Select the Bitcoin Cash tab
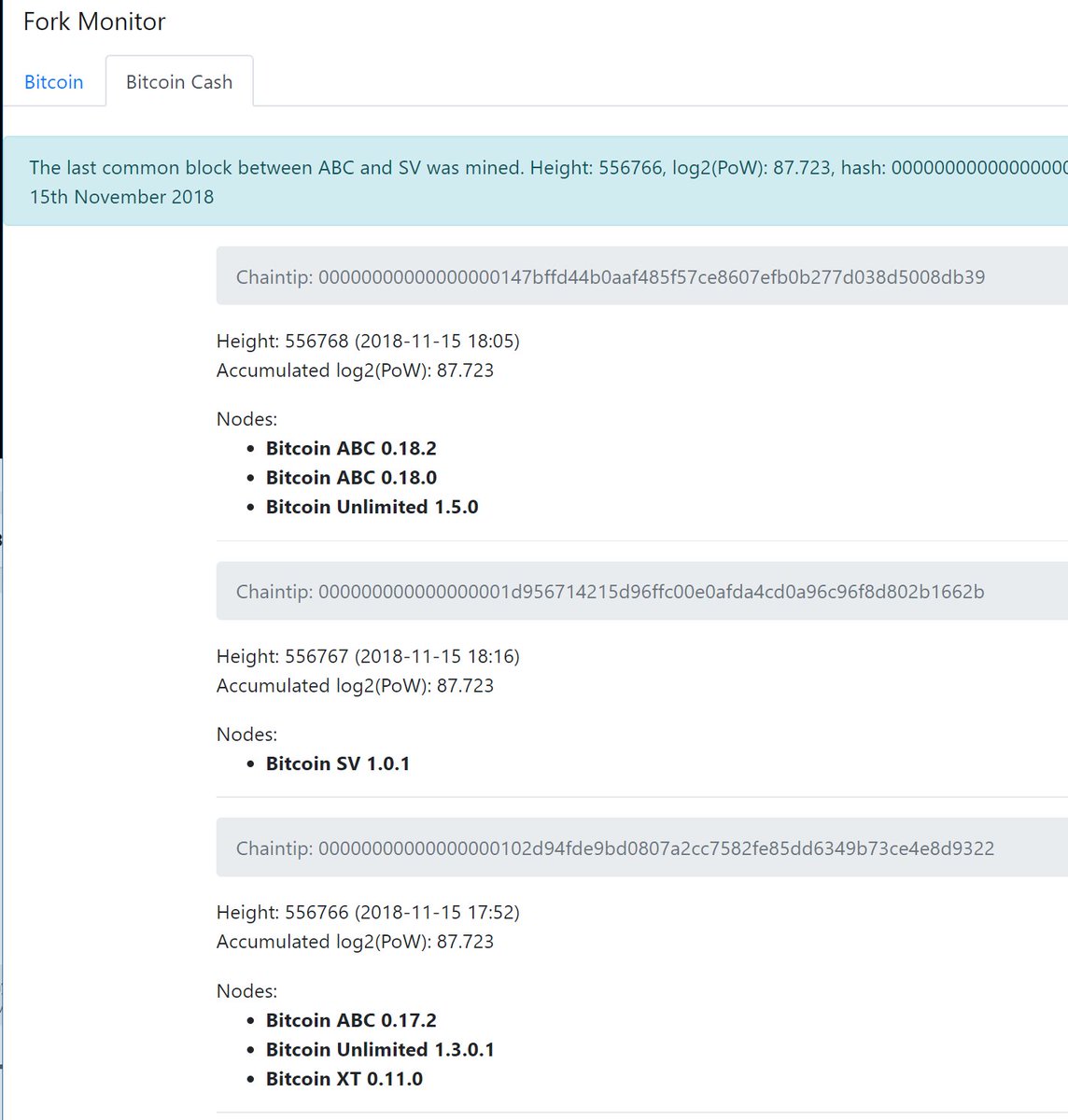 click(x=179, y=82)
